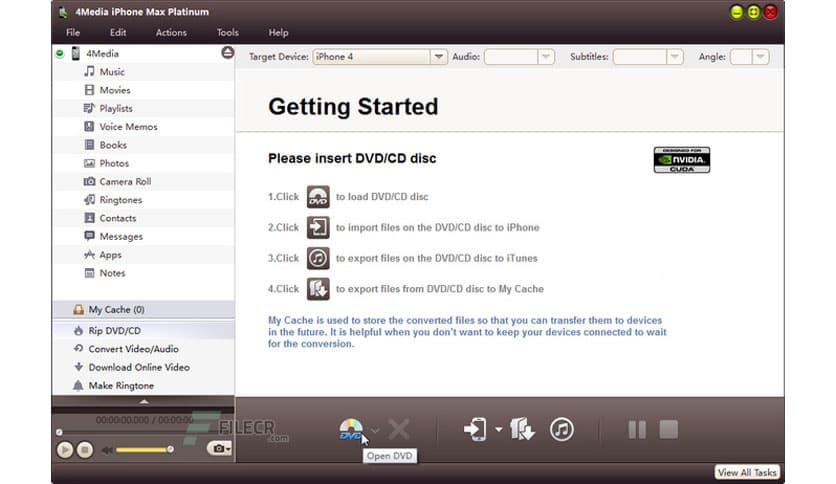Expand the arrow next to Open DVD

pos(375,431)
